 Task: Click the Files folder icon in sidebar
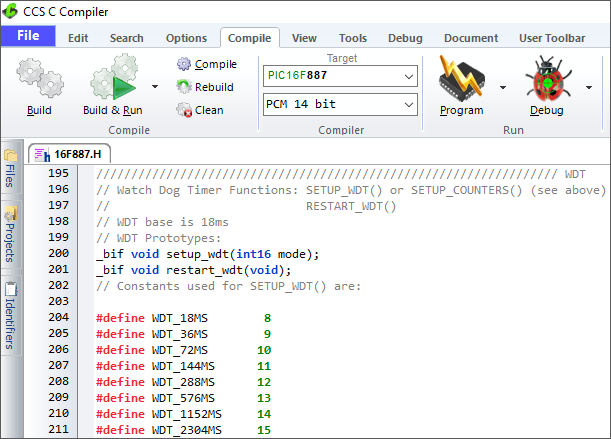(11, 155)
